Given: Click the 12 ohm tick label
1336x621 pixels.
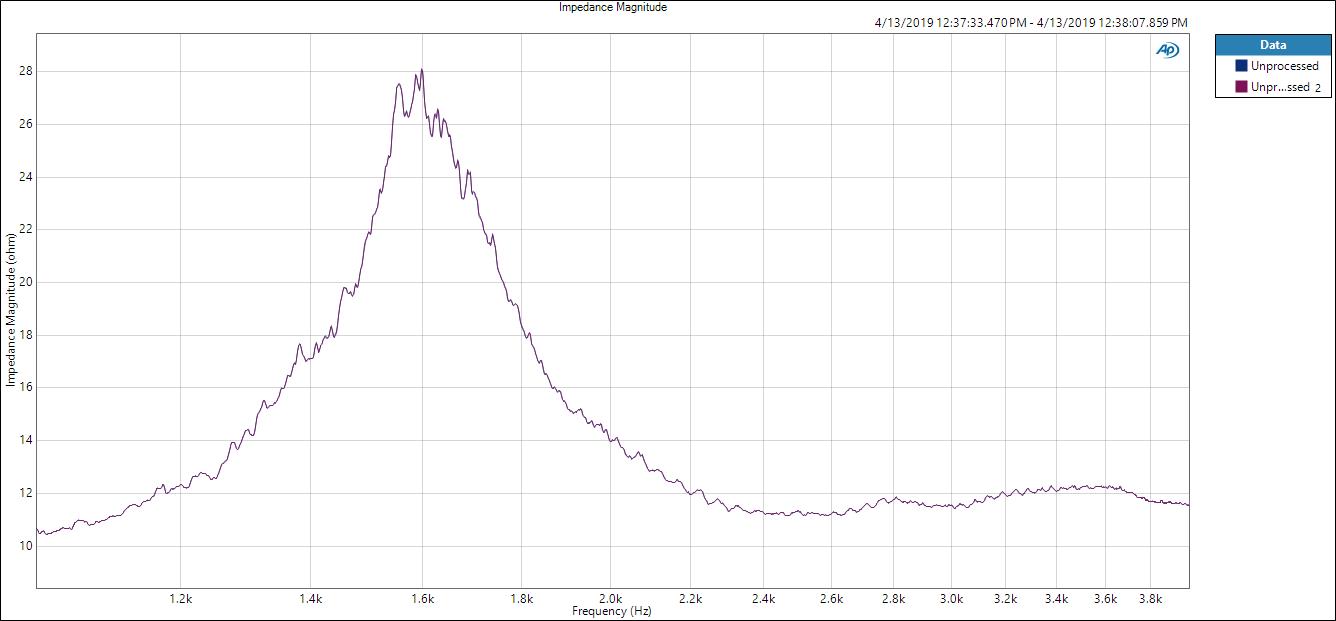Looking at the screenshot, I should pyautogui.click(x=26, y=493).
